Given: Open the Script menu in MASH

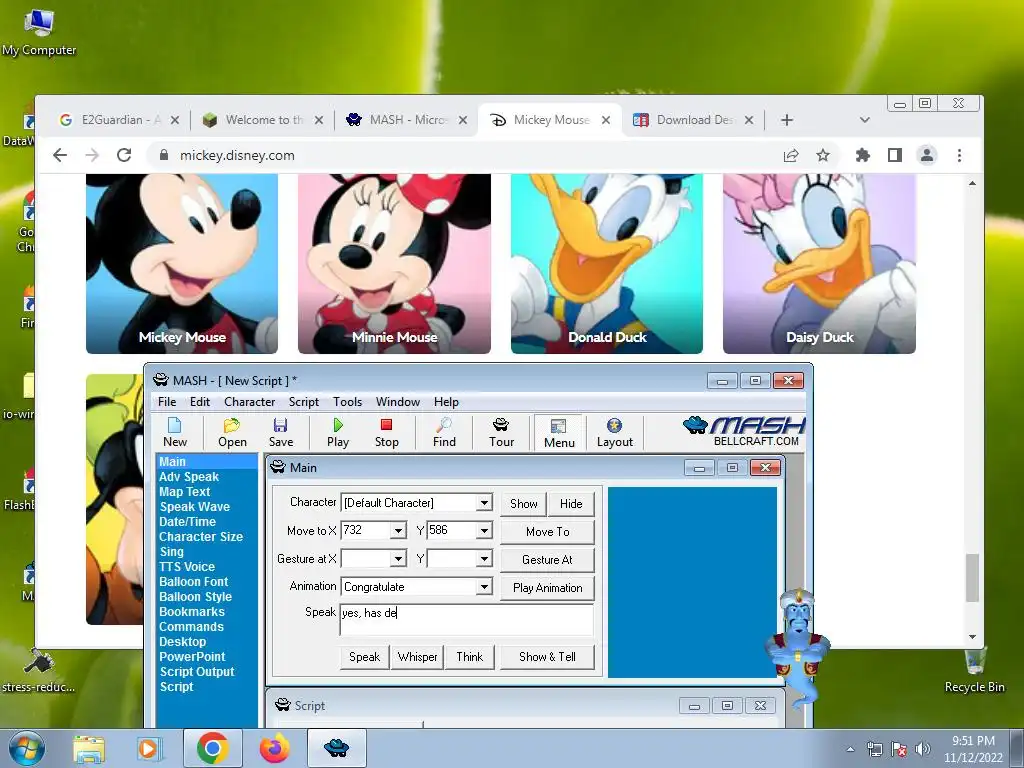Looking at the screenshot, I should (304, 402).
